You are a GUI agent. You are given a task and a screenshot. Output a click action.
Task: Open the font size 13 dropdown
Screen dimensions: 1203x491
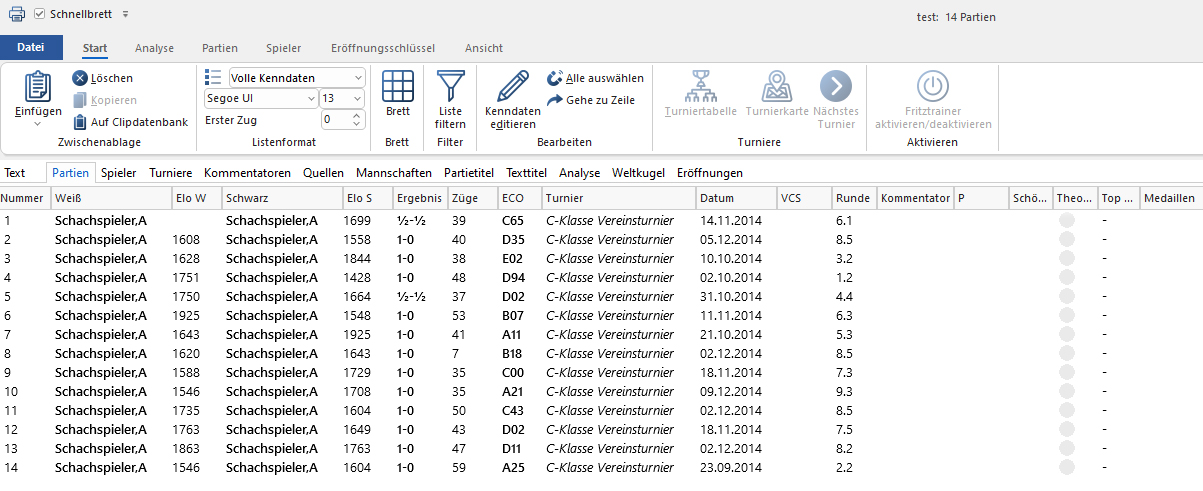[358, 99]
